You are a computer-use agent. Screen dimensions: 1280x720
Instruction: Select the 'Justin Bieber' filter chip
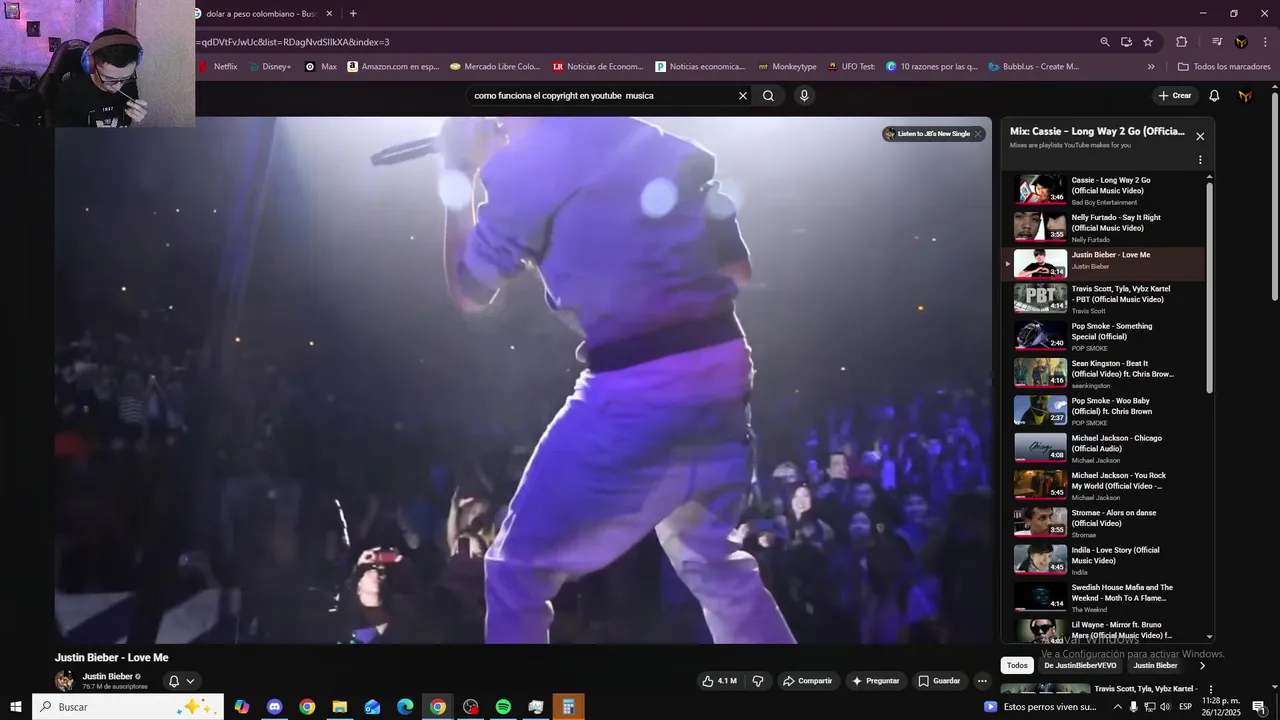(x=1155, y=666)
